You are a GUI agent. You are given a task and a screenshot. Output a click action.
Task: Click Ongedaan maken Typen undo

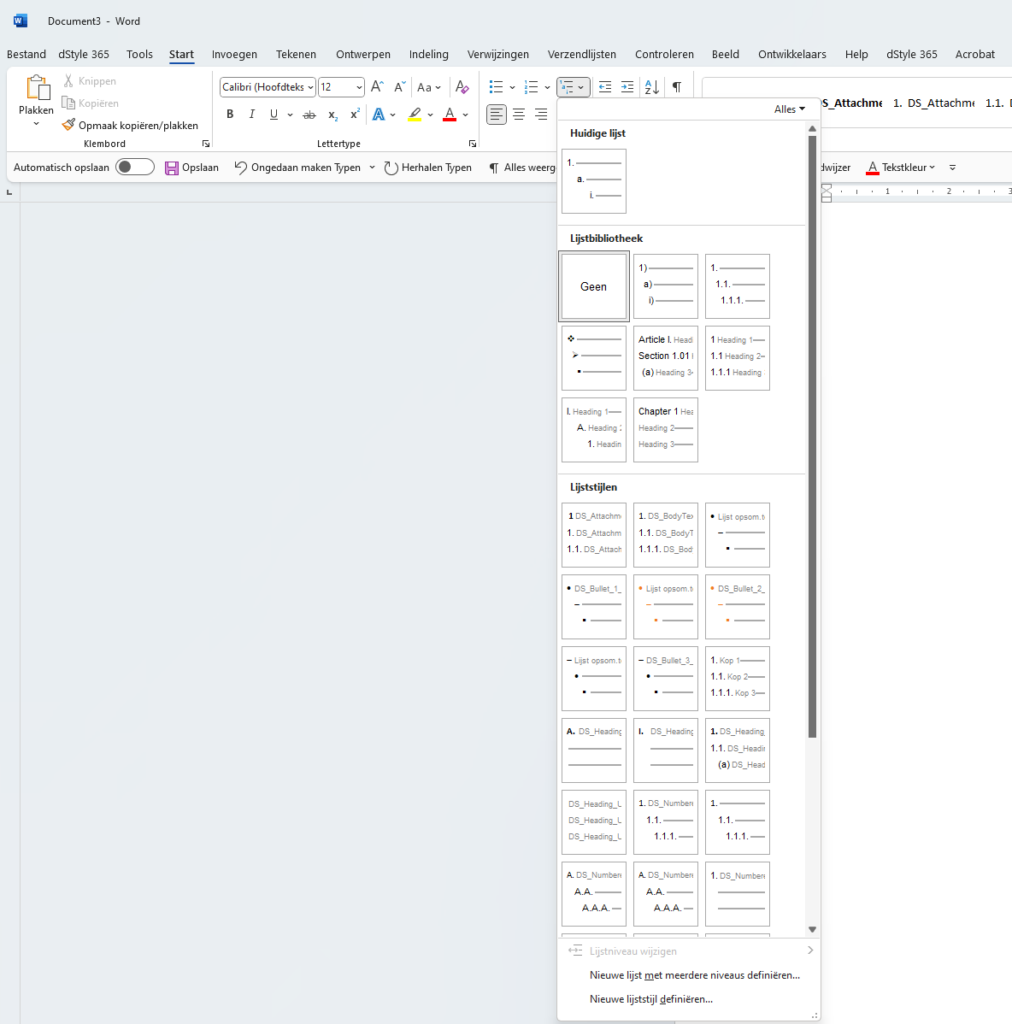[298, 168]
